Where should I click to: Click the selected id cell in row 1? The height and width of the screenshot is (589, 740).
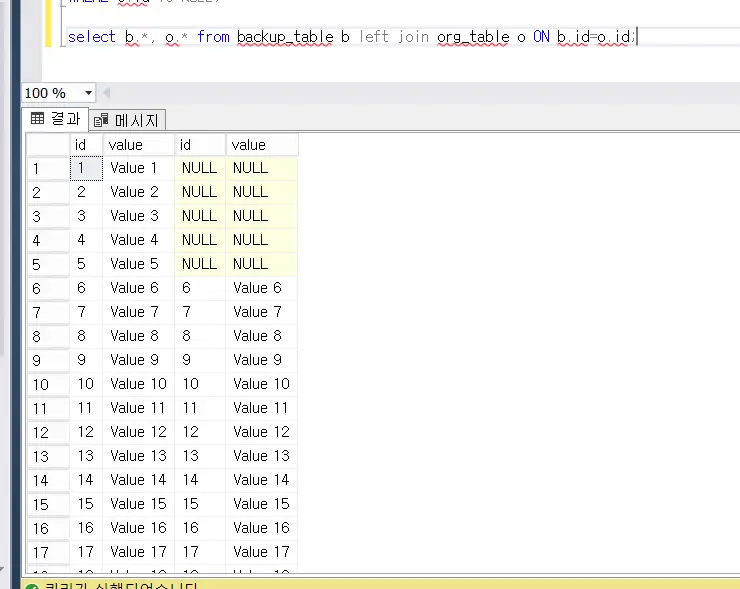86,168
